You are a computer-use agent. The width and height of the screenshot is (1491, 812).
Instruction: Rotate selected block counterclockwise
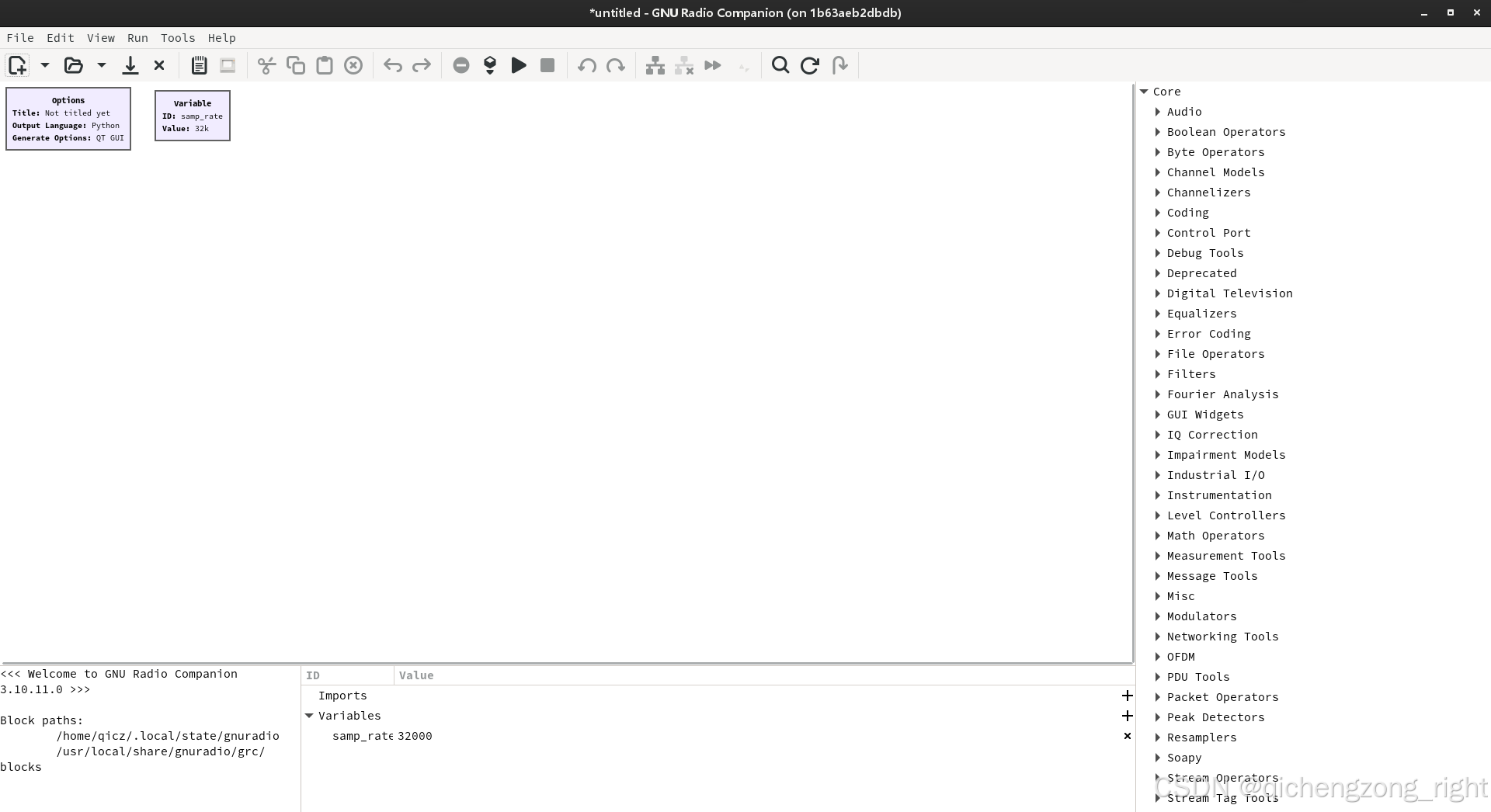587,65
